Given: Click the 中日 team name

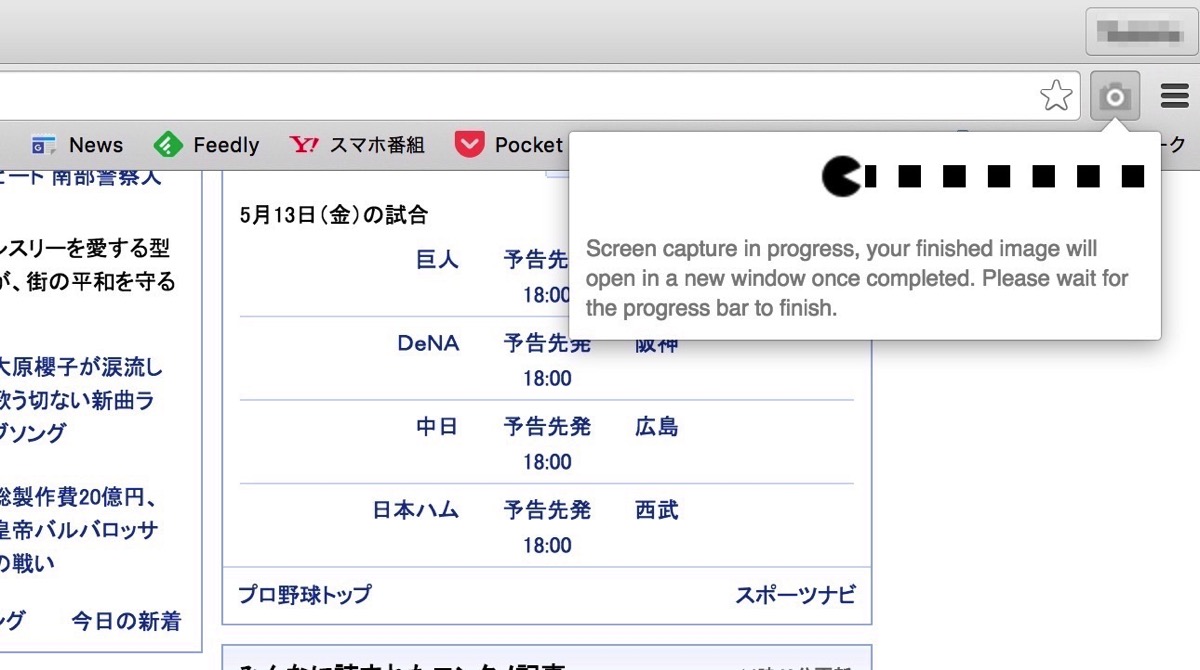Looking at the screenshot, I should [437, 427].
